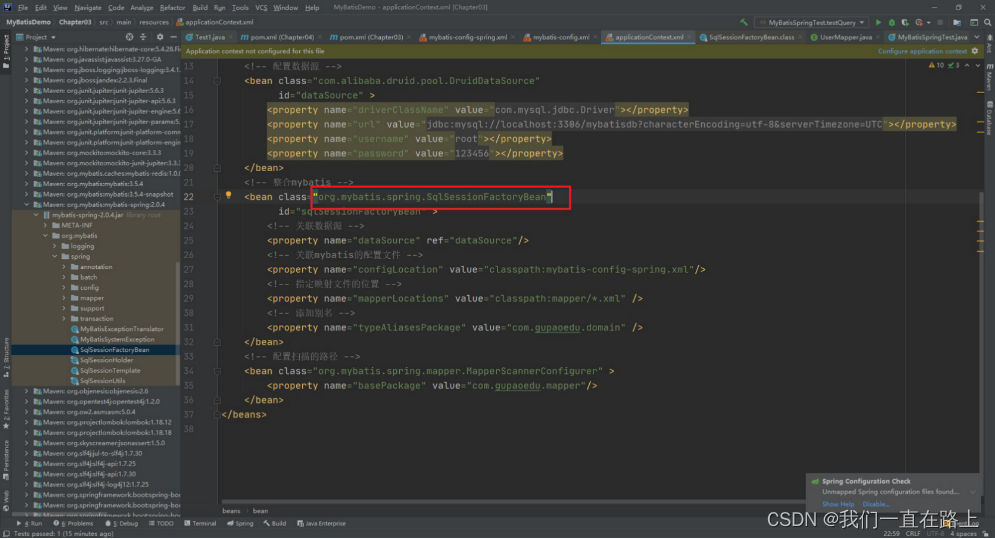Open the Project view dropdown arrow
The height and width of the screenshot is (539, 995).
click(53, 37)
